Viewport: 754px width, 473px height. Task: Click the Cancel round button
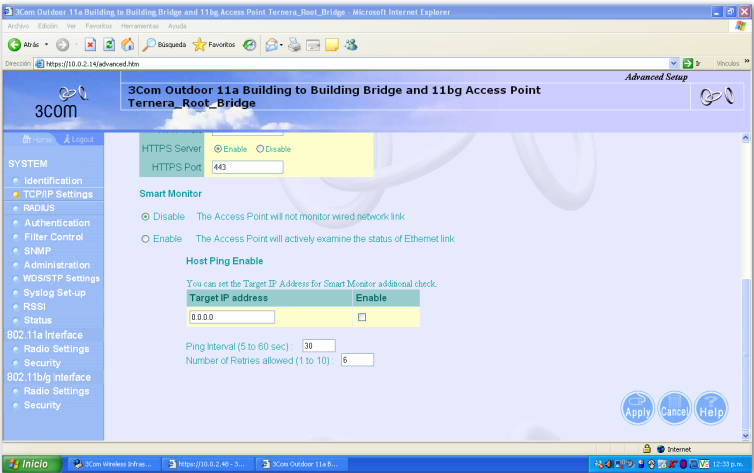(x=674, y=407)
